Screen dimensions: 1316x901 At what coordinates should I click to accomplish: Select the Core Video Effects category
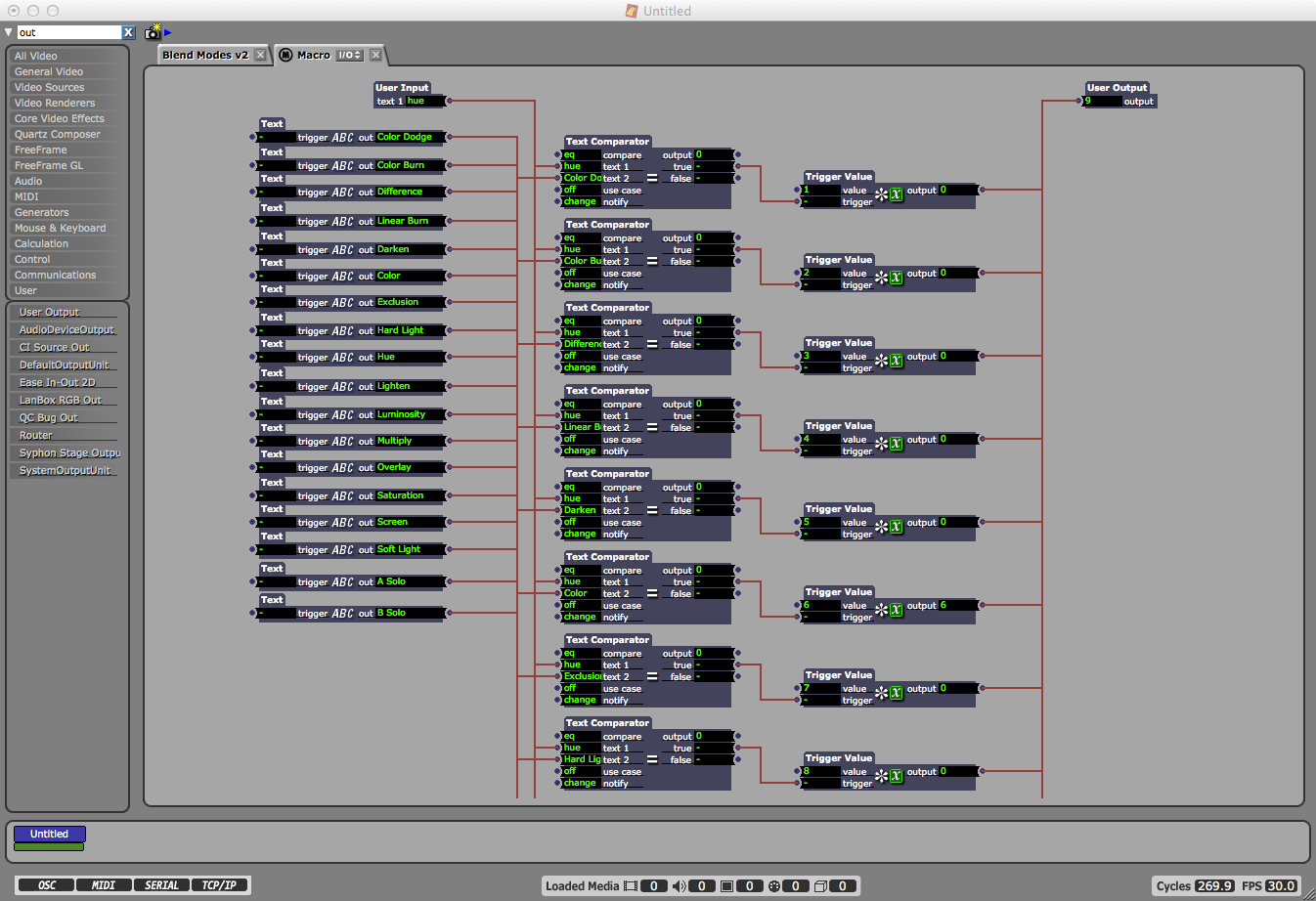point(67,118)
